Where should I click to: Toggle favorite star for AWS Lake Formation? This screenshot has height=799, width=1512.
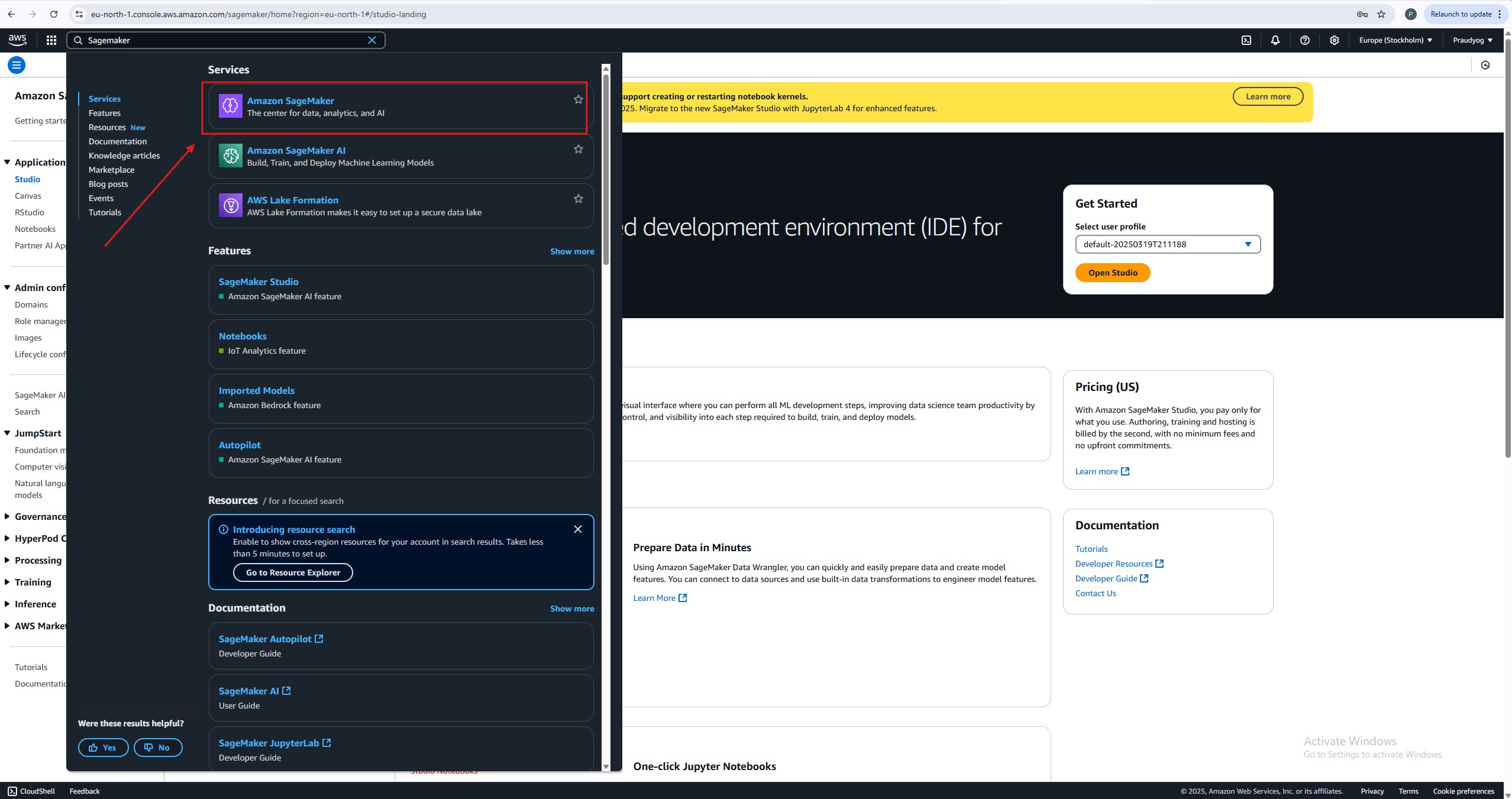click(579, 199)
